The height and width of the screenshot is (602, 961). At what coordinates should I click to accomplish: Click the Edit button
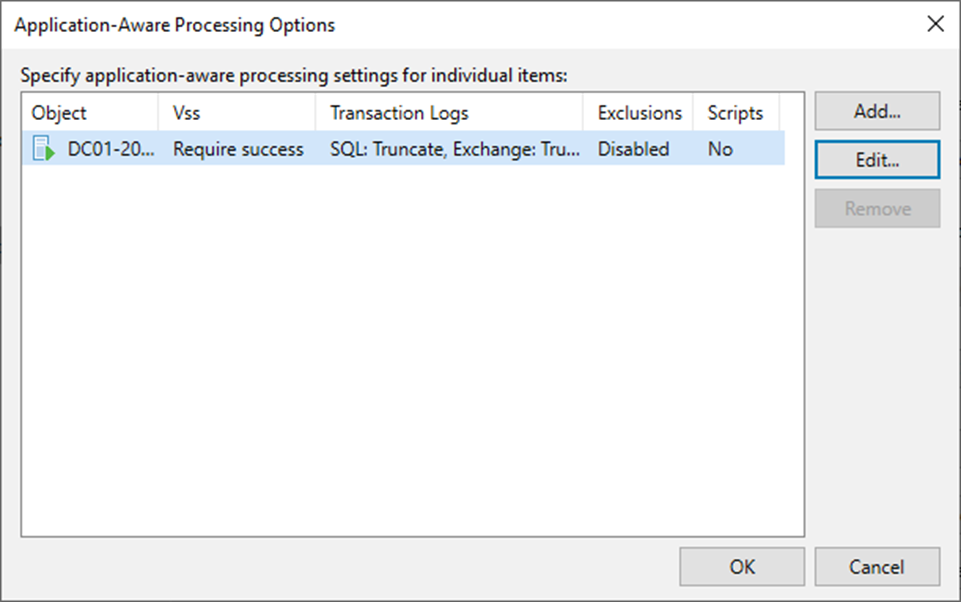(x=877, y=159)
